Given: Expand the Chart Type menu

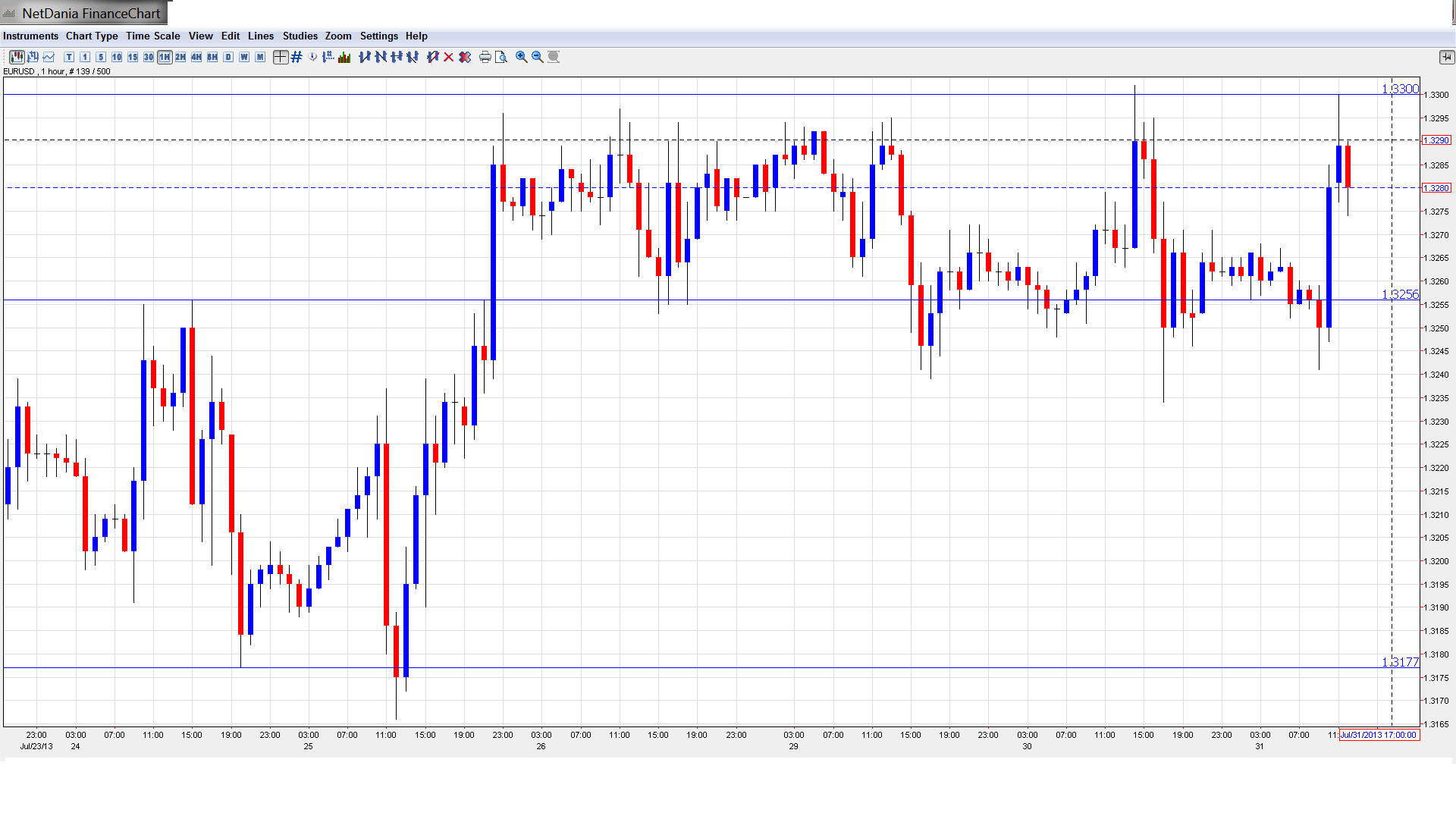Looking at the screenshot, I should [92, 36].
